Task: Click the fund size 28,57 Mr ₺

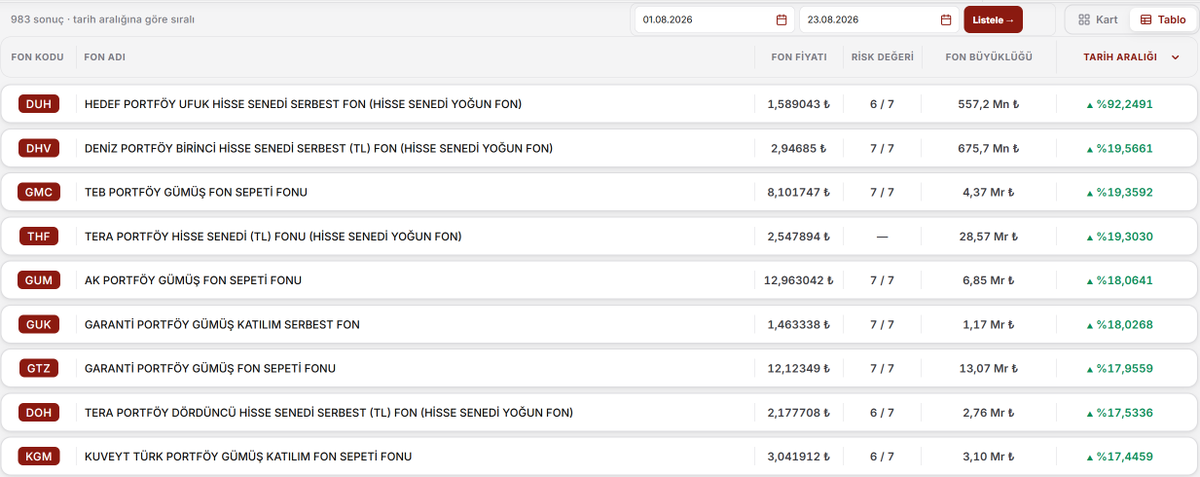Action: click(x=988, y=236)
